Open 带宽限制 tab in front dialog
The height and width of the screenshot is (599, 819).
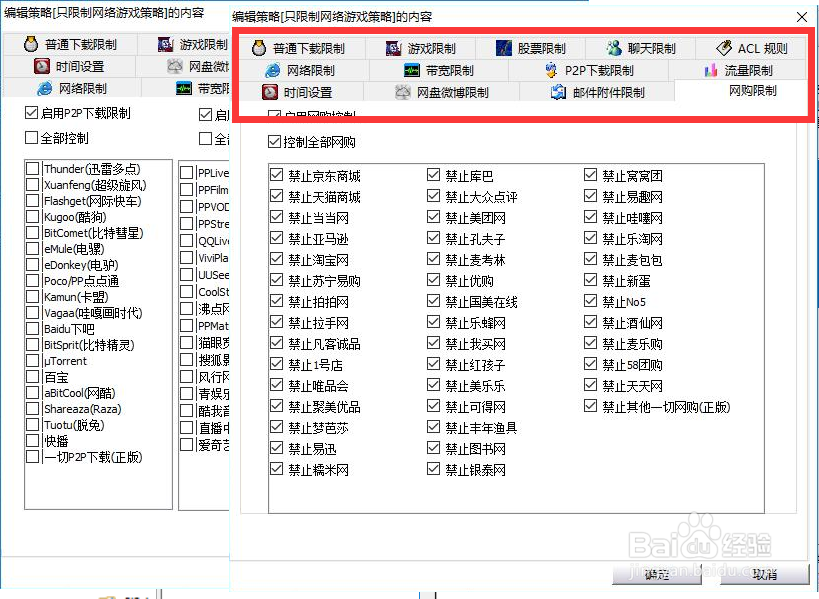coord(439,71)
